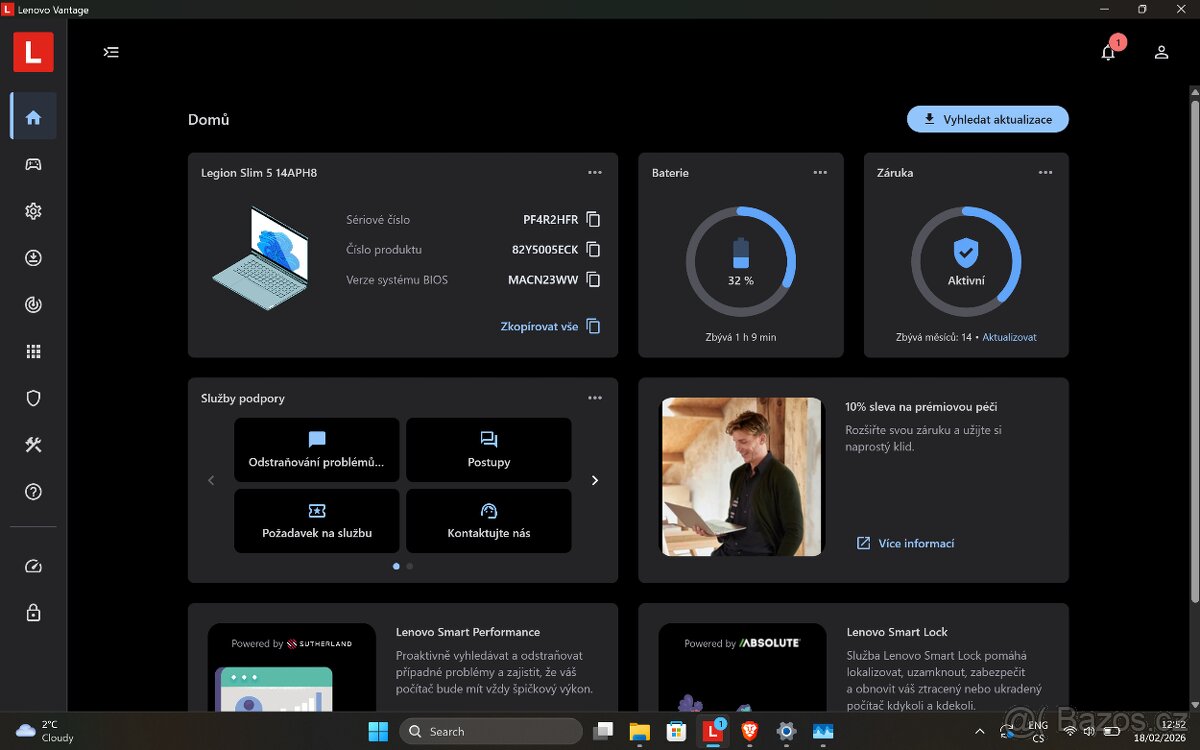This screenshot has height=750, width=1200.
Task: Open the three-dot menu on the Záruka card
Action: 1045,172
